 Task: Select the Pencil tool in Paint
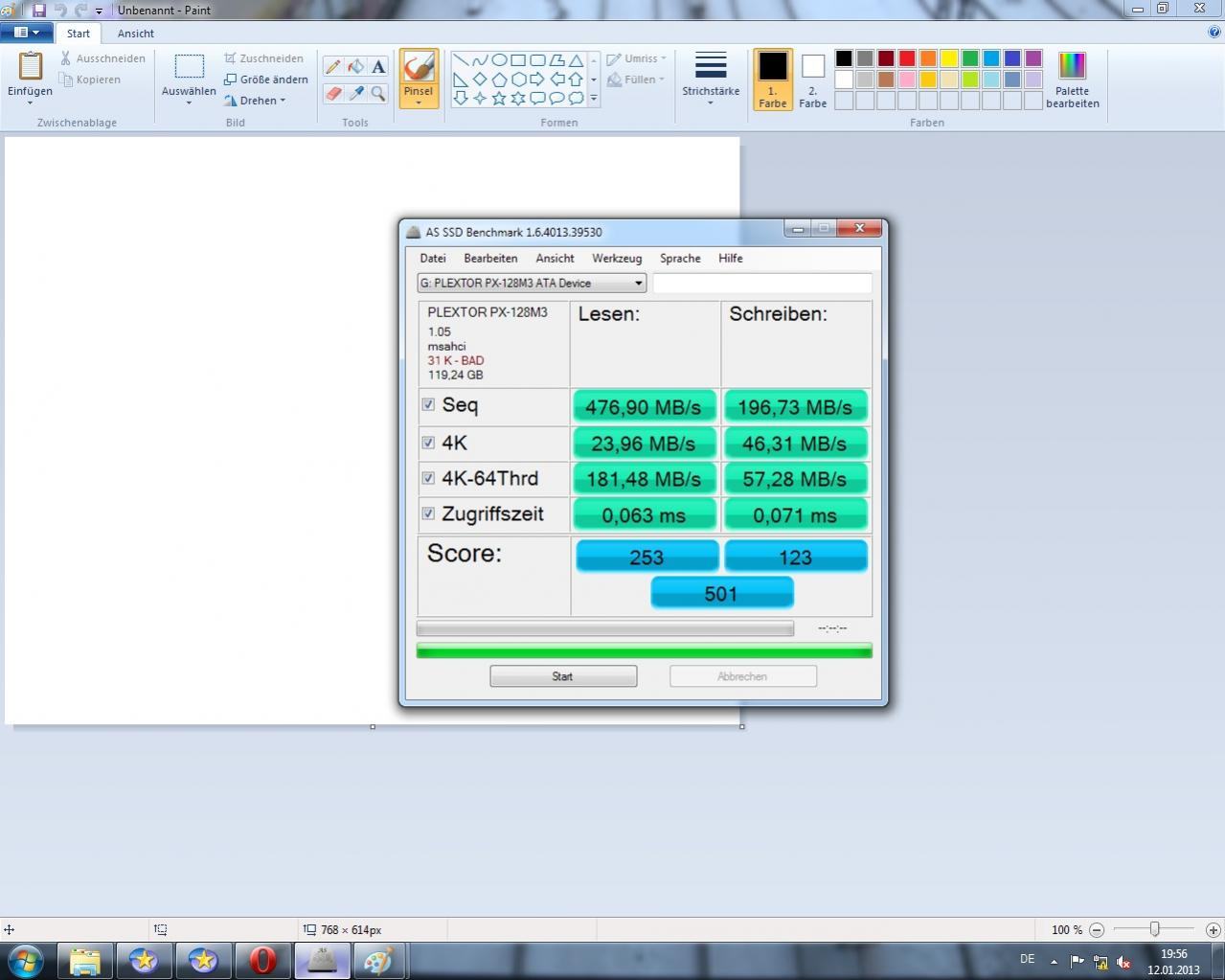click(x=332, y=67)
